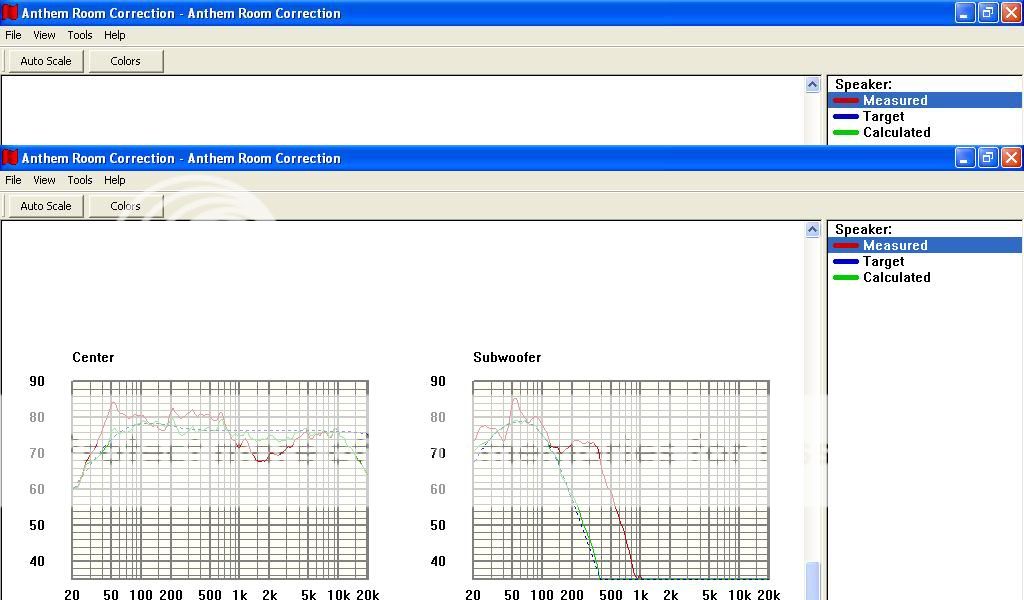
Task: Click the scroll-up arrow in the front window
Action: tap(812, 229)
